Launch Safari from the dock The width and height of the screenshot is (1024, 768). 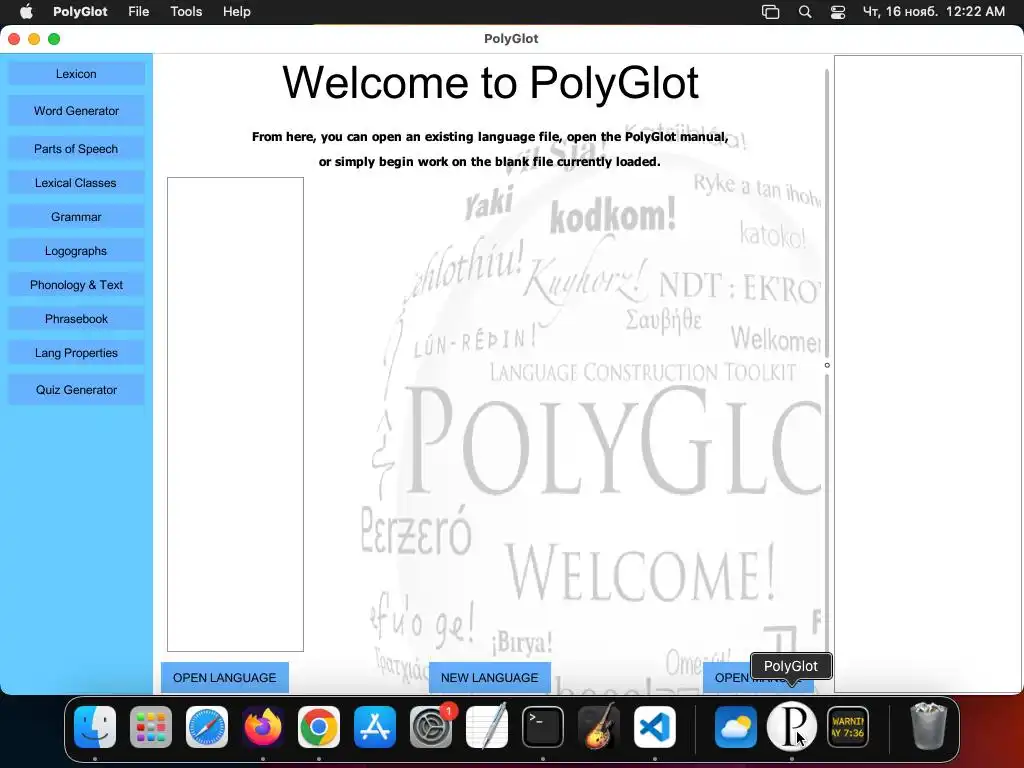pyautogui.click(x=207, y=727)
